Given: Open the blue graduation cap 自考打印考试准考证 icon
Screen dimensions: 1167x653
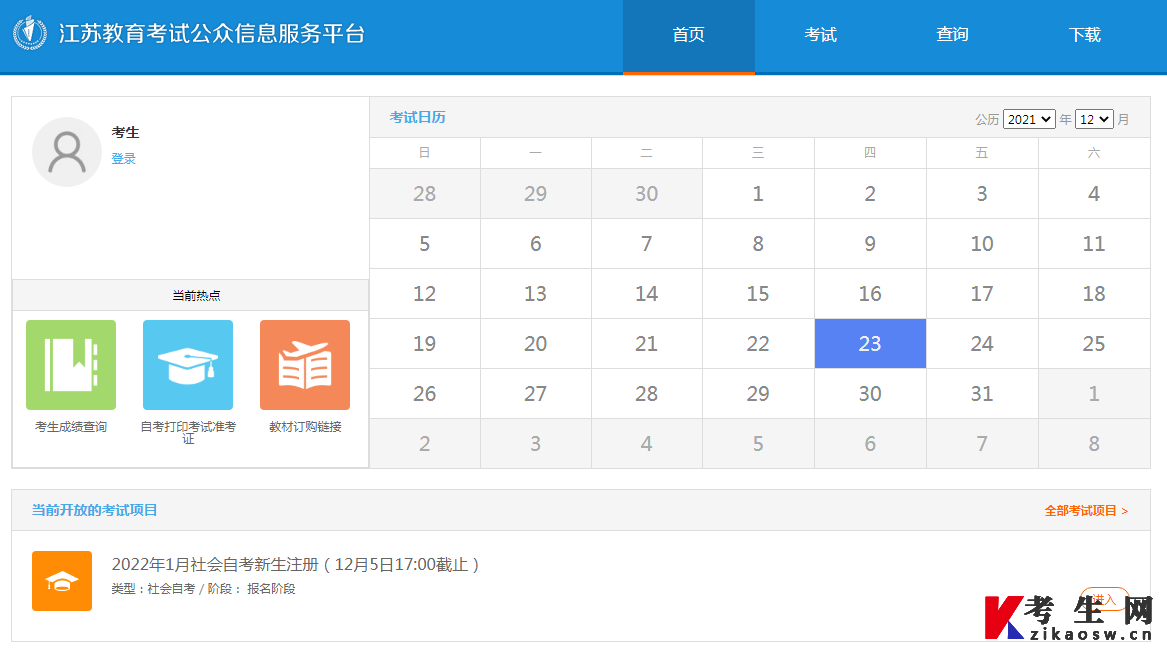Looking at the screenshot, I should tap(188, 365).
